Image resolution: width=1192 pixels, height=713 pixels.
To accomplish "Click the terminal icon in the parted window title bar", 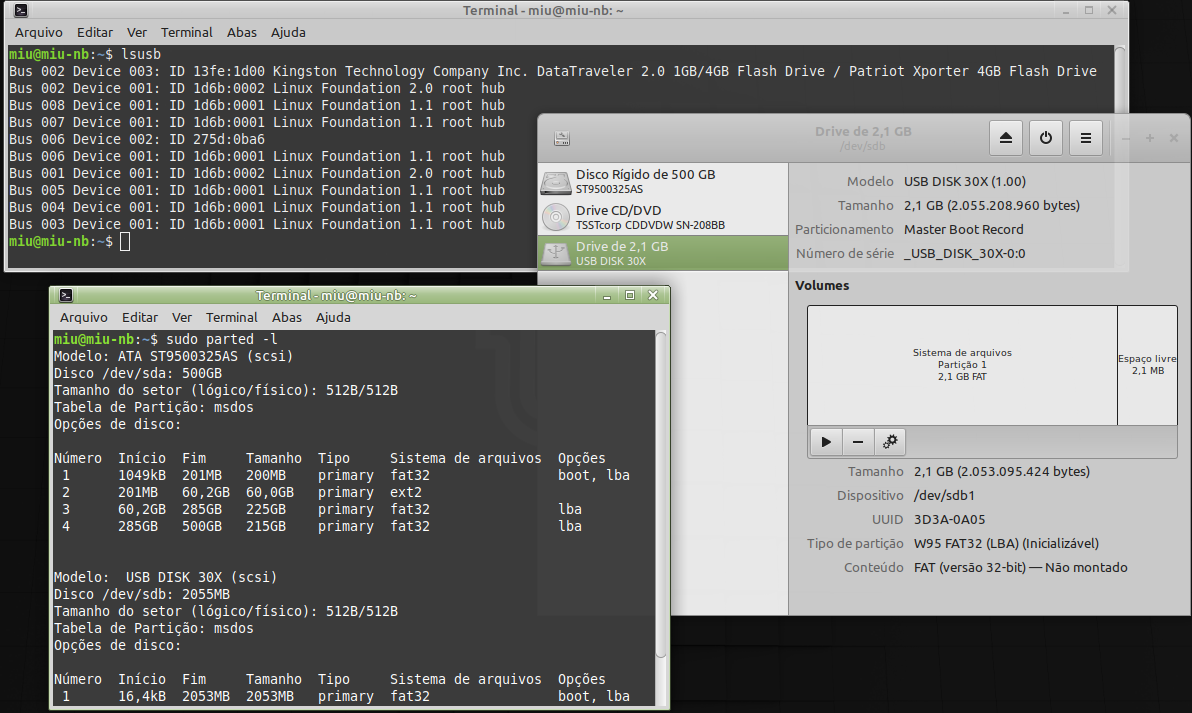I will point(66,296).
